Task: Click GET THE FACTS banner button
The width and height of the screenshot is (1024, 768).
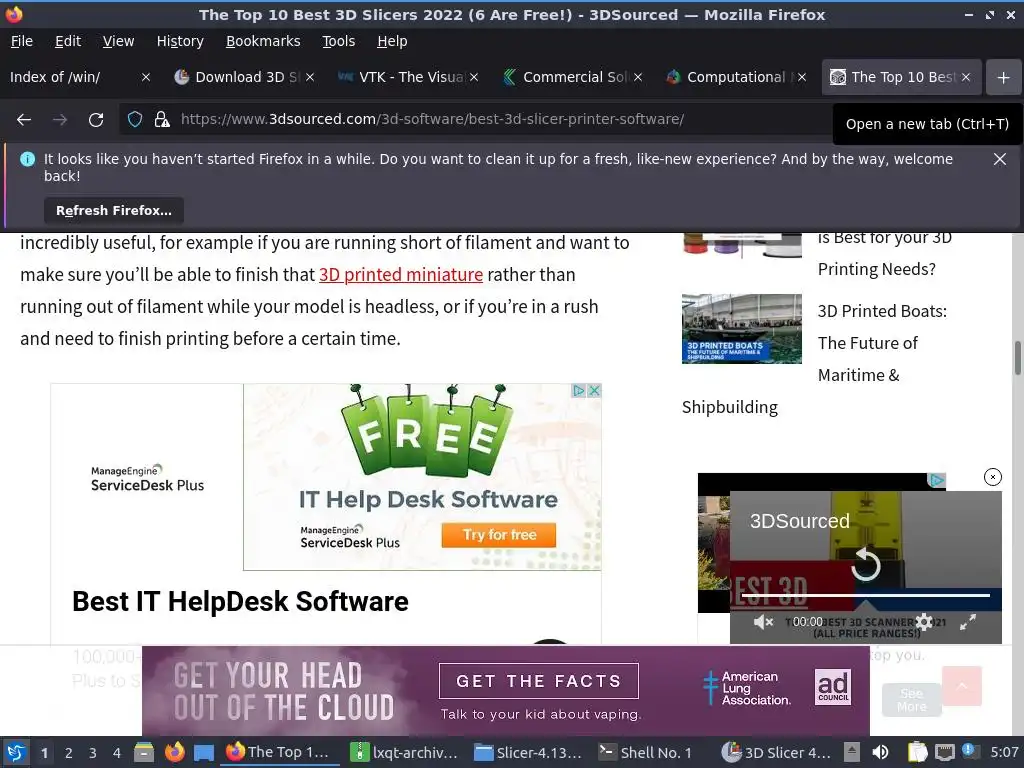Action: coord(539,681)
